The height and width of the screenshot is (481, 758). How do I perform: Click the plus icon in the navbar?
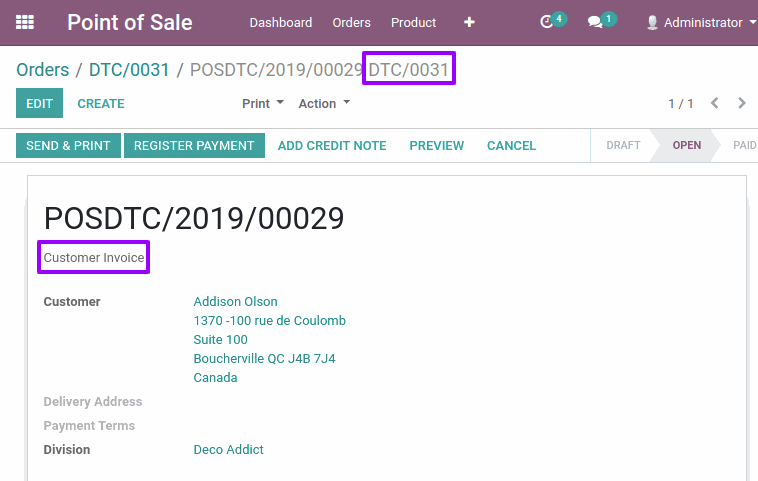click(469, 22)
